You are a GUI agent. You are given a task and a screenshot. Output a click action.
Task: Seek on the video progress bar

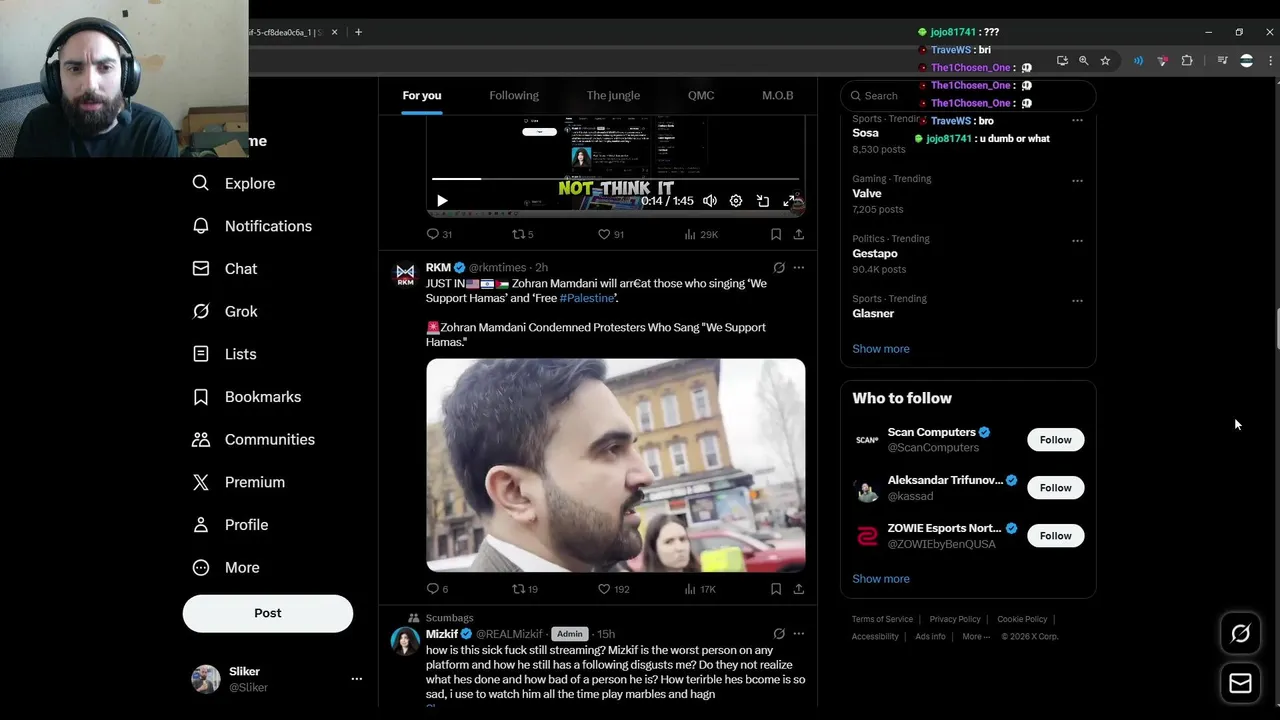tap(616, 179)
